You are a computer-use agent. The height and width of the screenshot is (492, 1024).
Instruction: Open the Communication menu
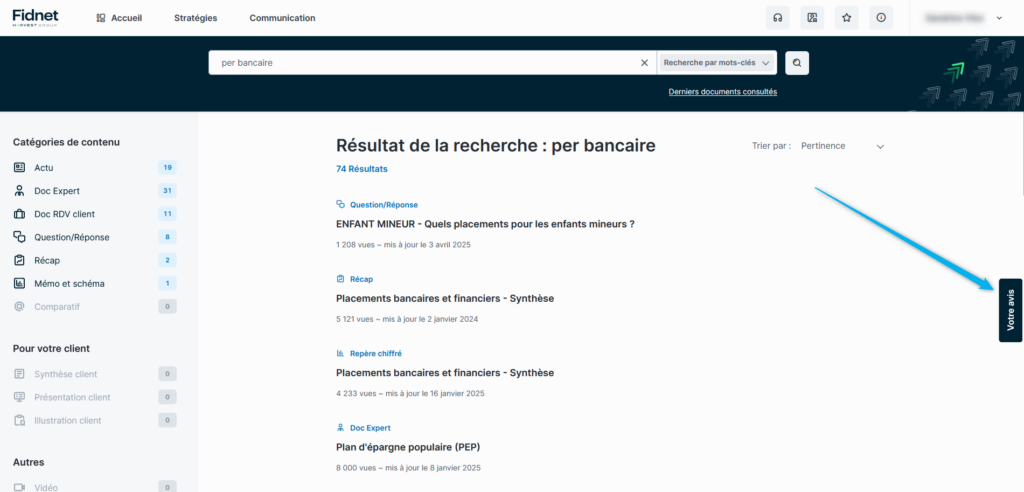[x=282, y=18]
